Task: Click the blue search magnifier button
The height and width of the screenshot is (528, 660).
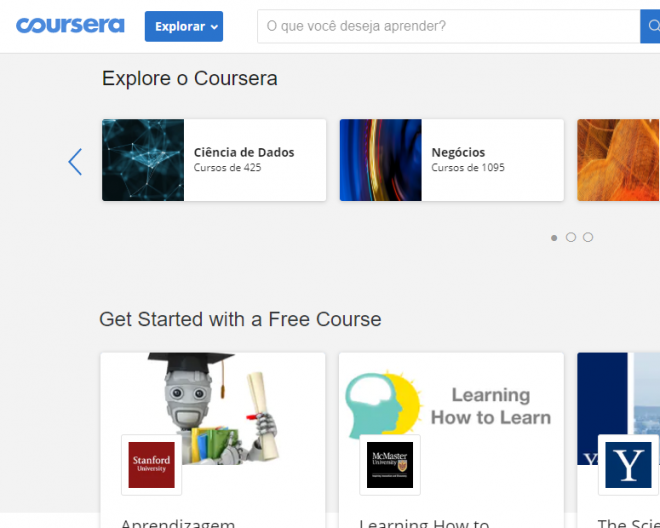Action: [x=650, y=26]
